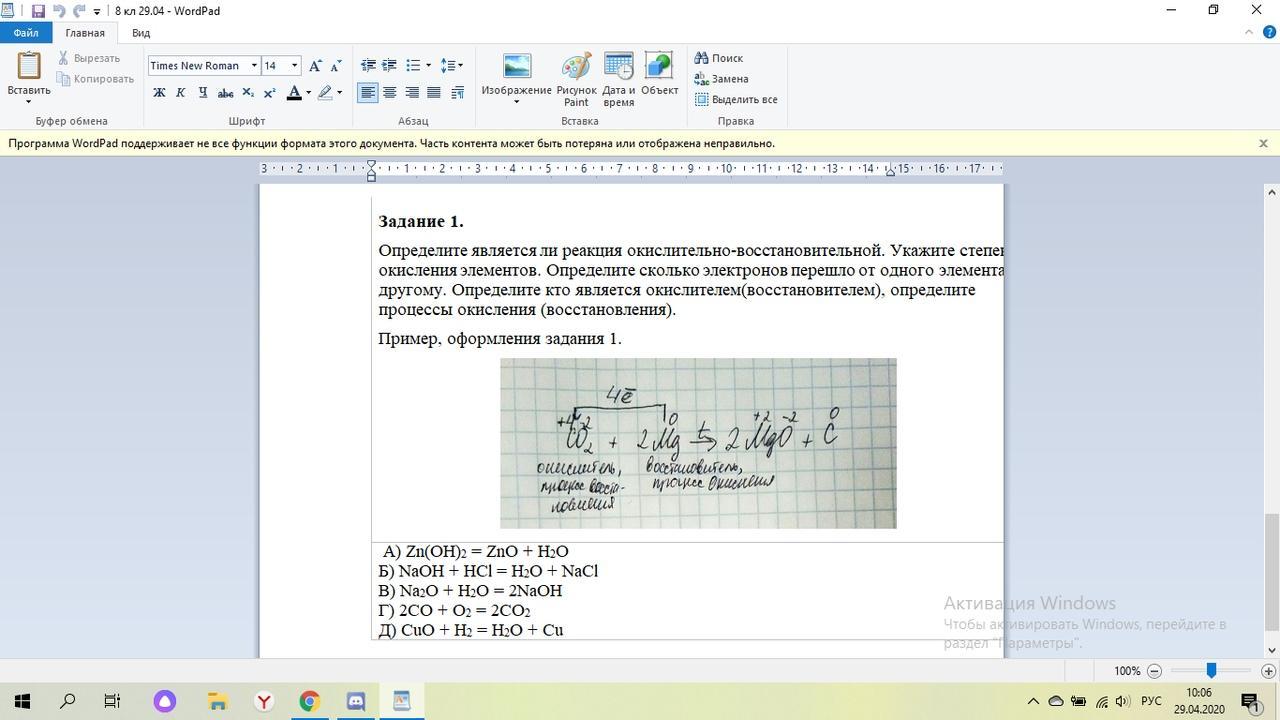Screen dimensions: 1280x720
Task: Click the Paint drawing (Рисунок Paint) icon
Action: 576,68
